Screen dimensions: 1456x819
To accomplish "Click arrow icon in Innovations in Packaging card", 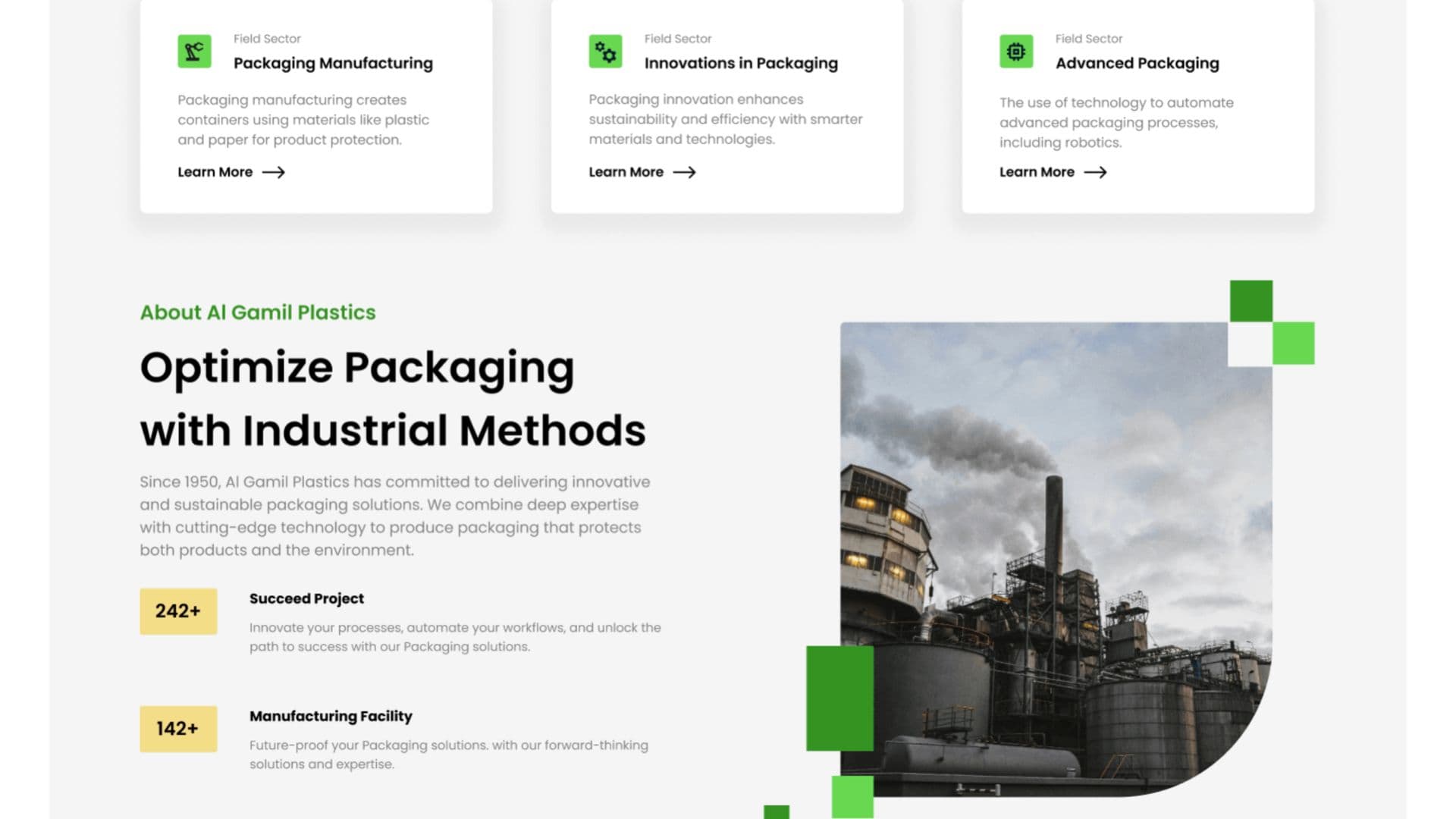I will (684, 172).
